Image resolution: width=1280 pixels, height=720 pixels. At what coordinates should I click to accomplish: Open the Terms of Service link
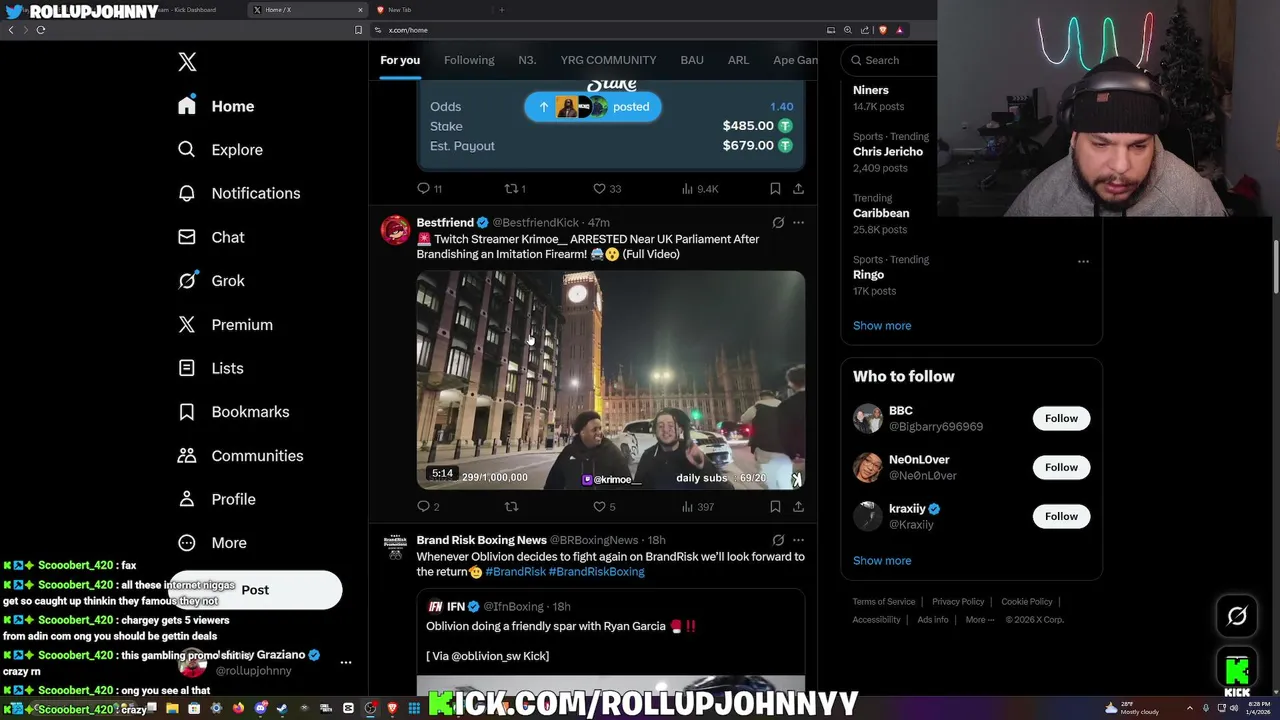coord(883,602)
